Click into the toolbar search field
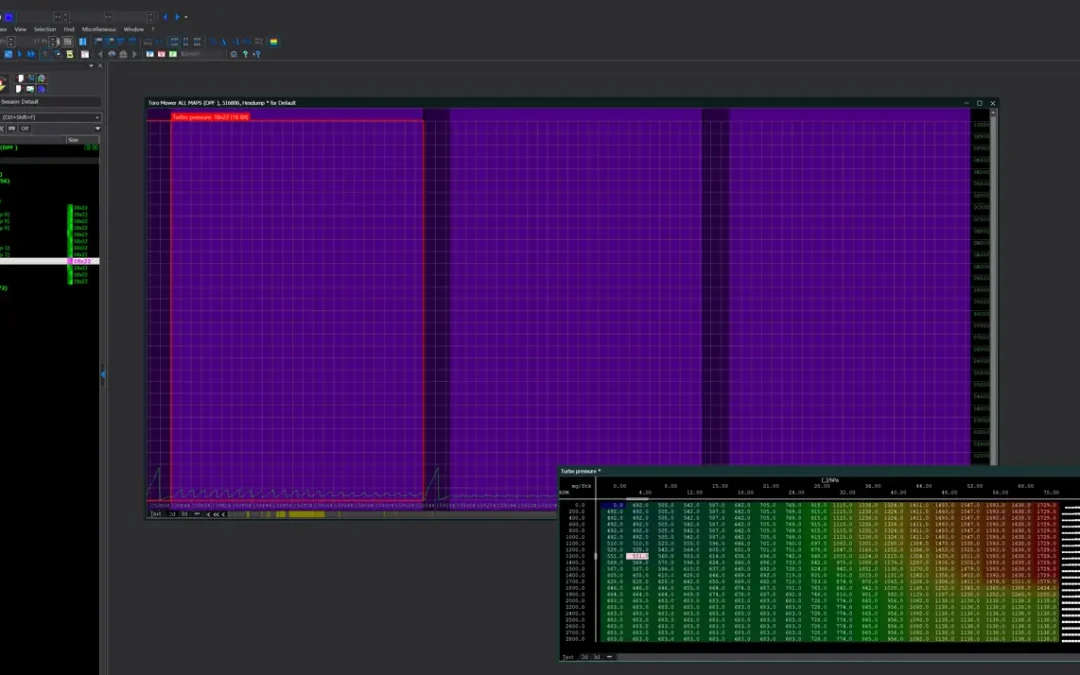The image size is (1080, 675). click(201, 54)
